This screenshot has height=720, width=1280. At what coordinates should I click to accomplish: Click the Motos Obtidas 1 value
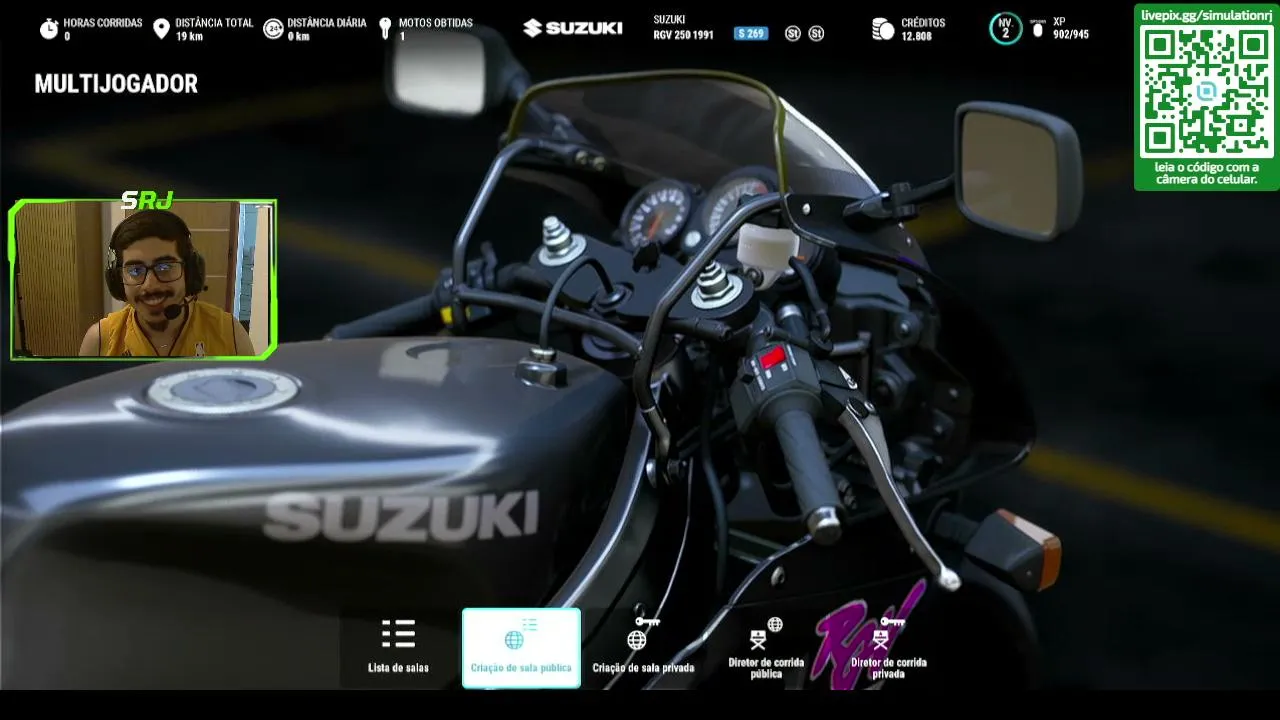[x=402, y=36]
